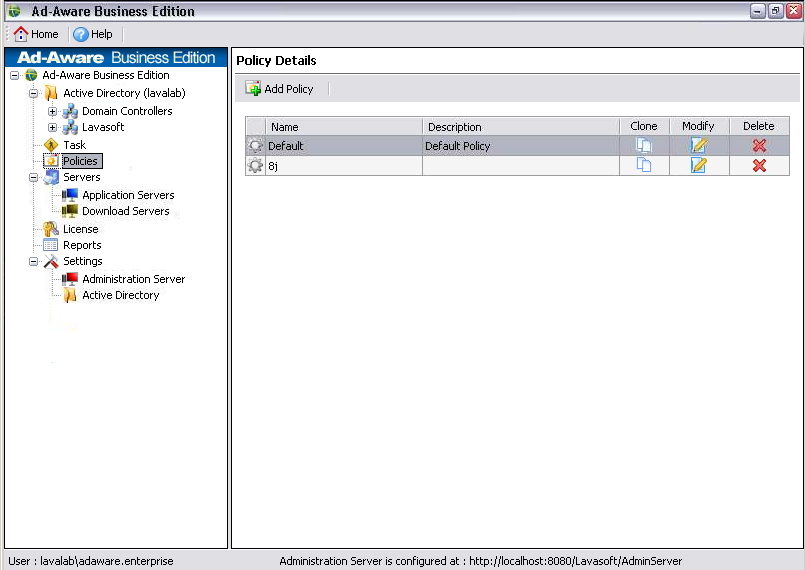Select Lavasoft tree label
Screen dimensions: 805x570
click(103, 127)
